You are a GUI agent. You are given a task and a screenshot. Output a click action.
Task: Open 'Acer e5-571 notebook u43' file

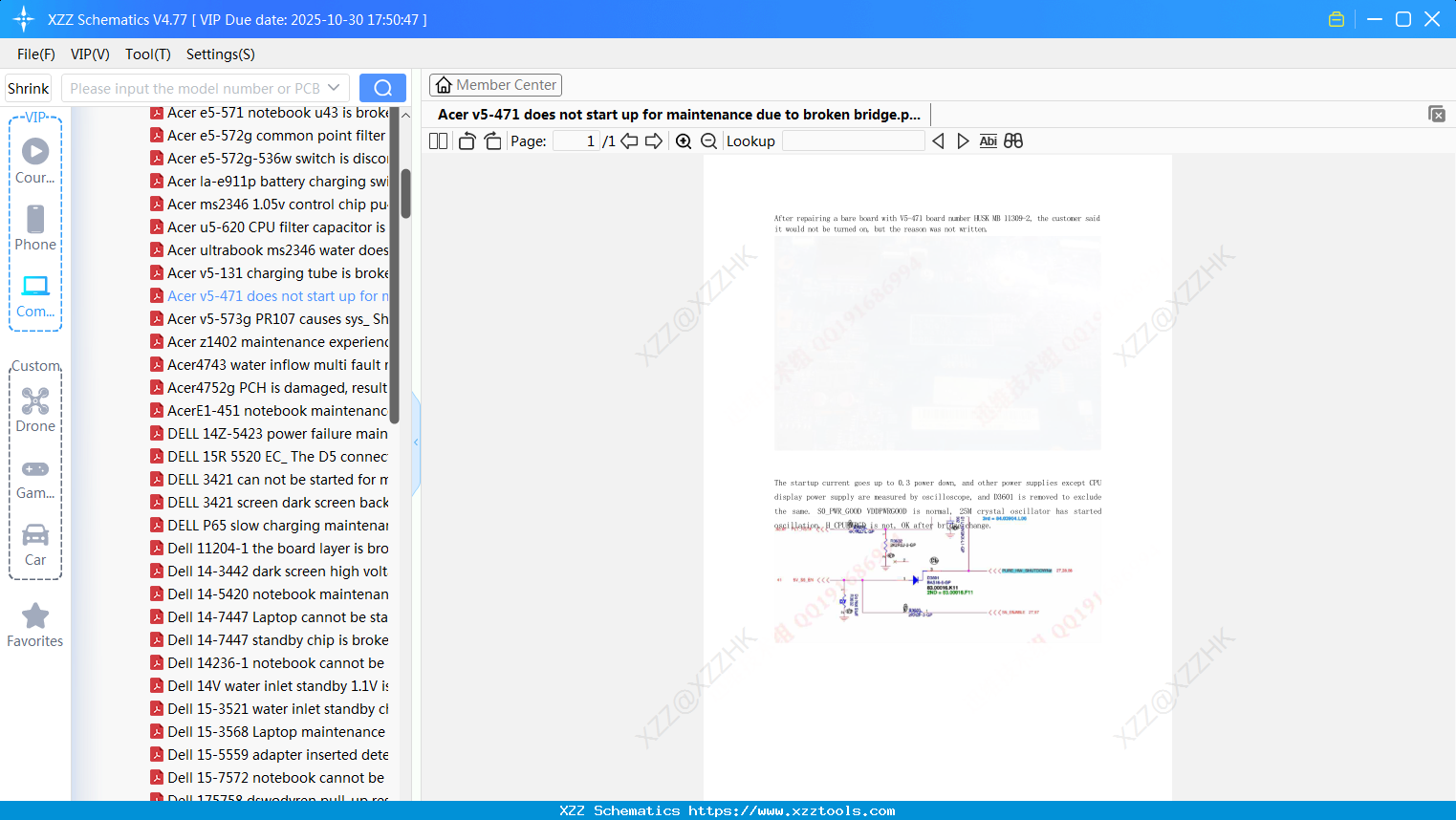coord(270,113)
